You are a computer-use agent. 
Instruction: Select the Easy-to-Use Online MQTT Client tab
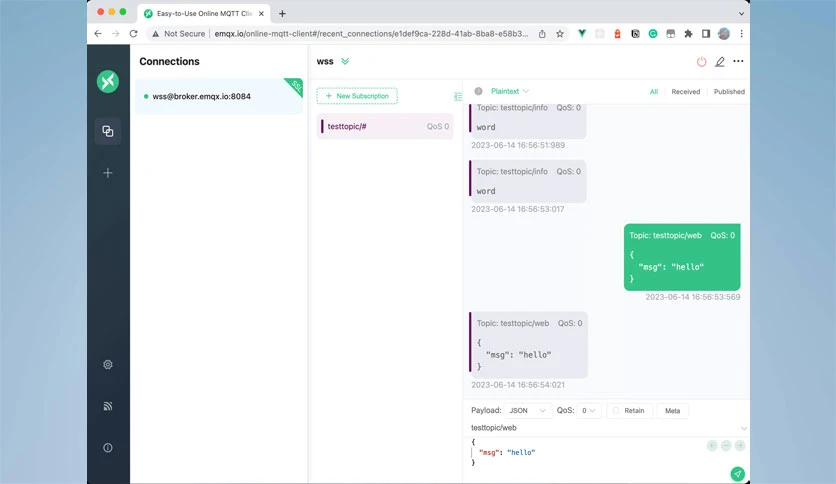[204, 14]
